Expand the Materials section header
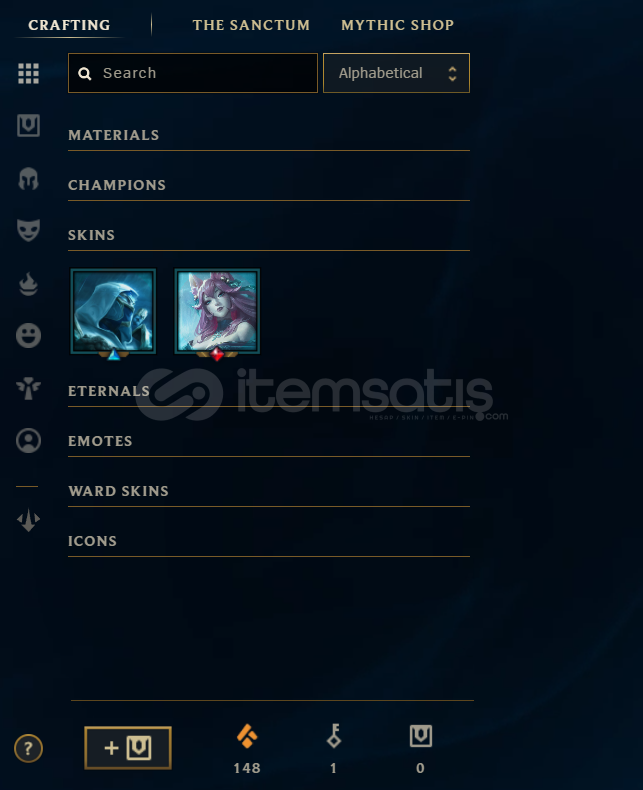The image size is (643, 790). [269, 136]
